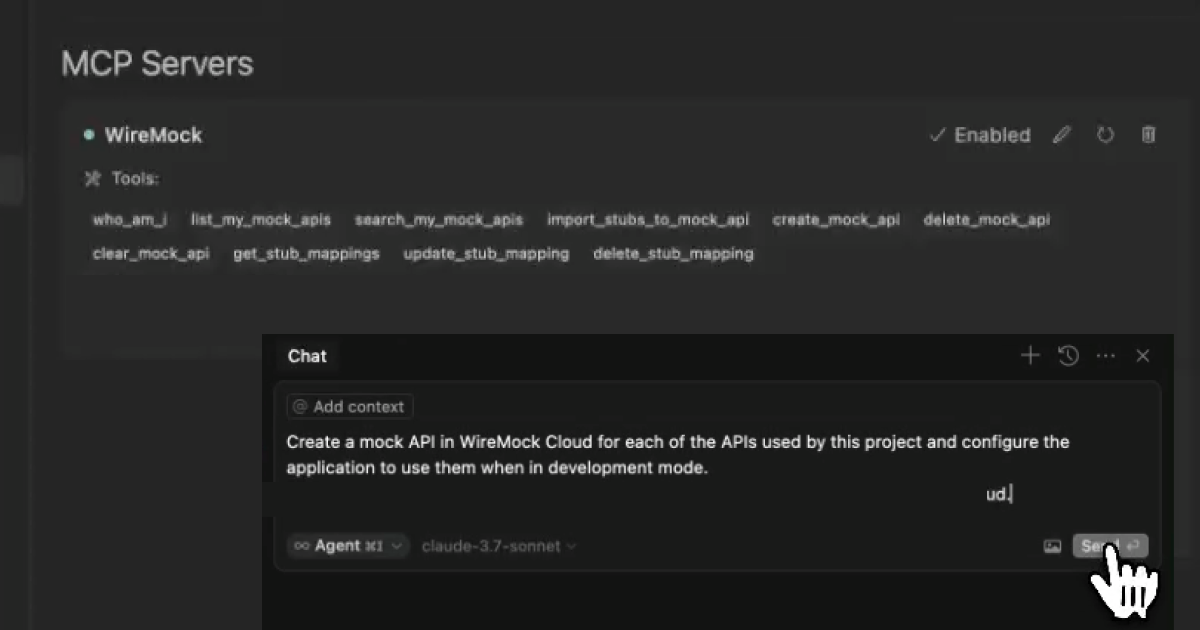Viewport: 1200px width, 630px height.
Task: Select the who_am_i tool
Action: coord(130,220)
